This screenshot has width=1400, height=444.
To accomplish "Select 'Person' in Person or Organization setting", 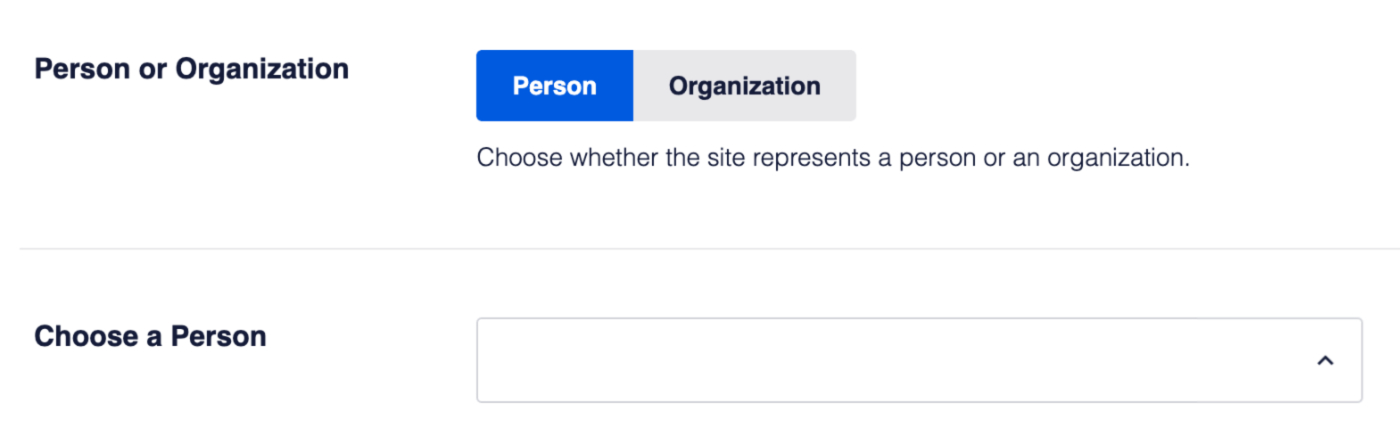I will click(554, 86).
